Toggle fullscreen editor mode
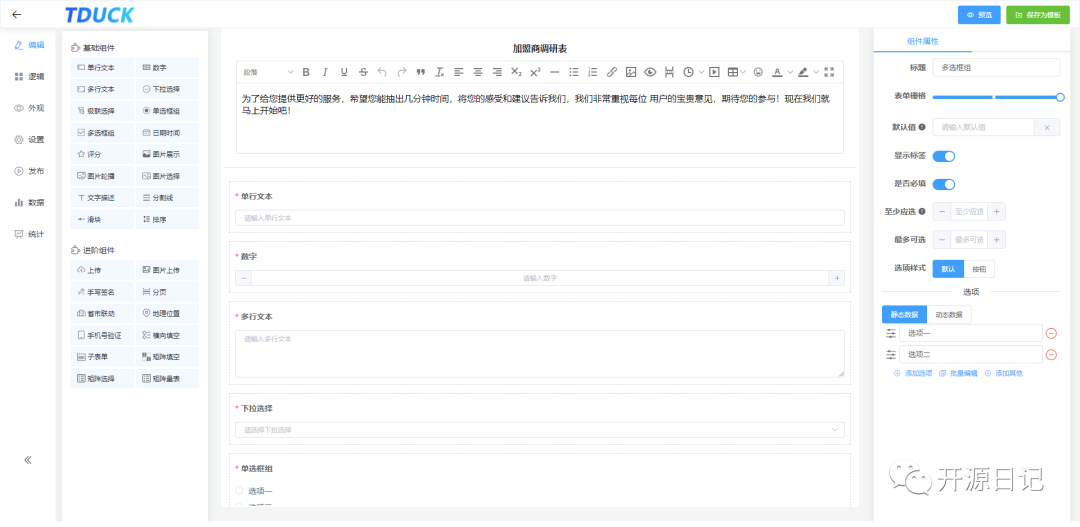This screenshot has width=1080, height=527. click(829, 72)
